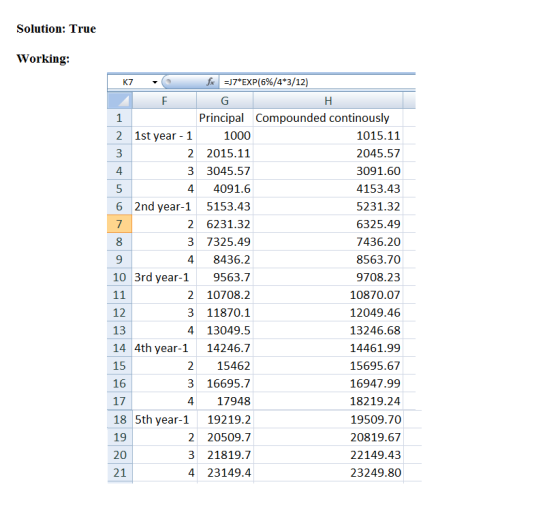
Task: Click the cell with value 1015.11
Action: pyautogui.click(x=328, y=135)
